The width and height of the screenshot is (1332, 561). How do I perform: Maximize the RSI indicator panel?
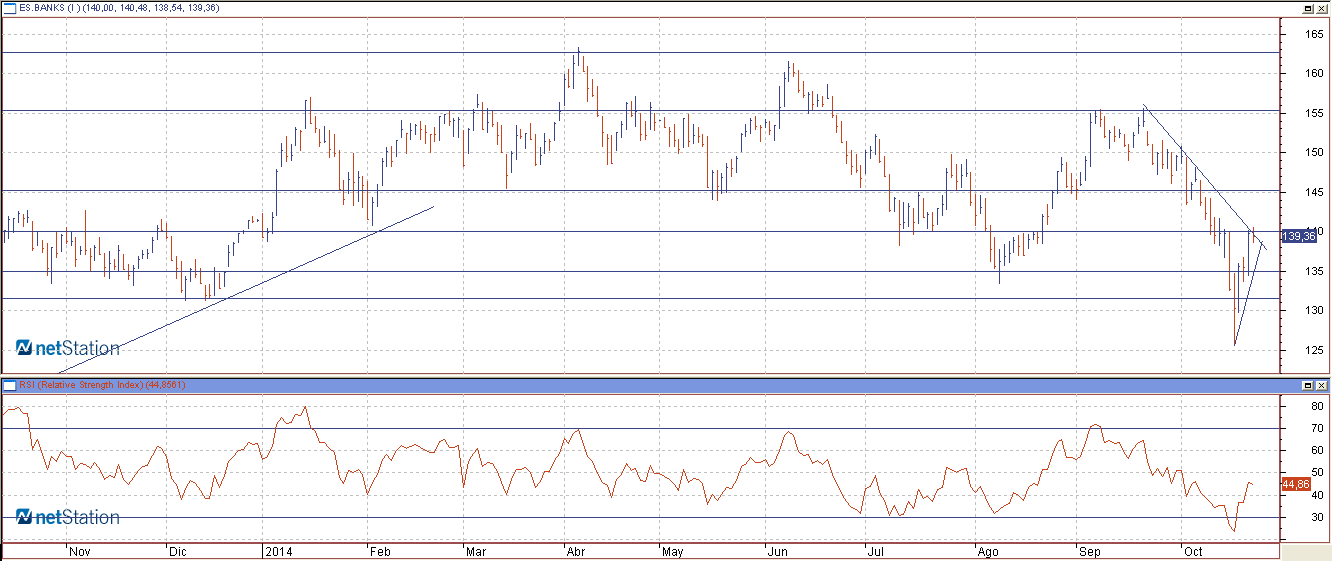(x=1308, y=385)
